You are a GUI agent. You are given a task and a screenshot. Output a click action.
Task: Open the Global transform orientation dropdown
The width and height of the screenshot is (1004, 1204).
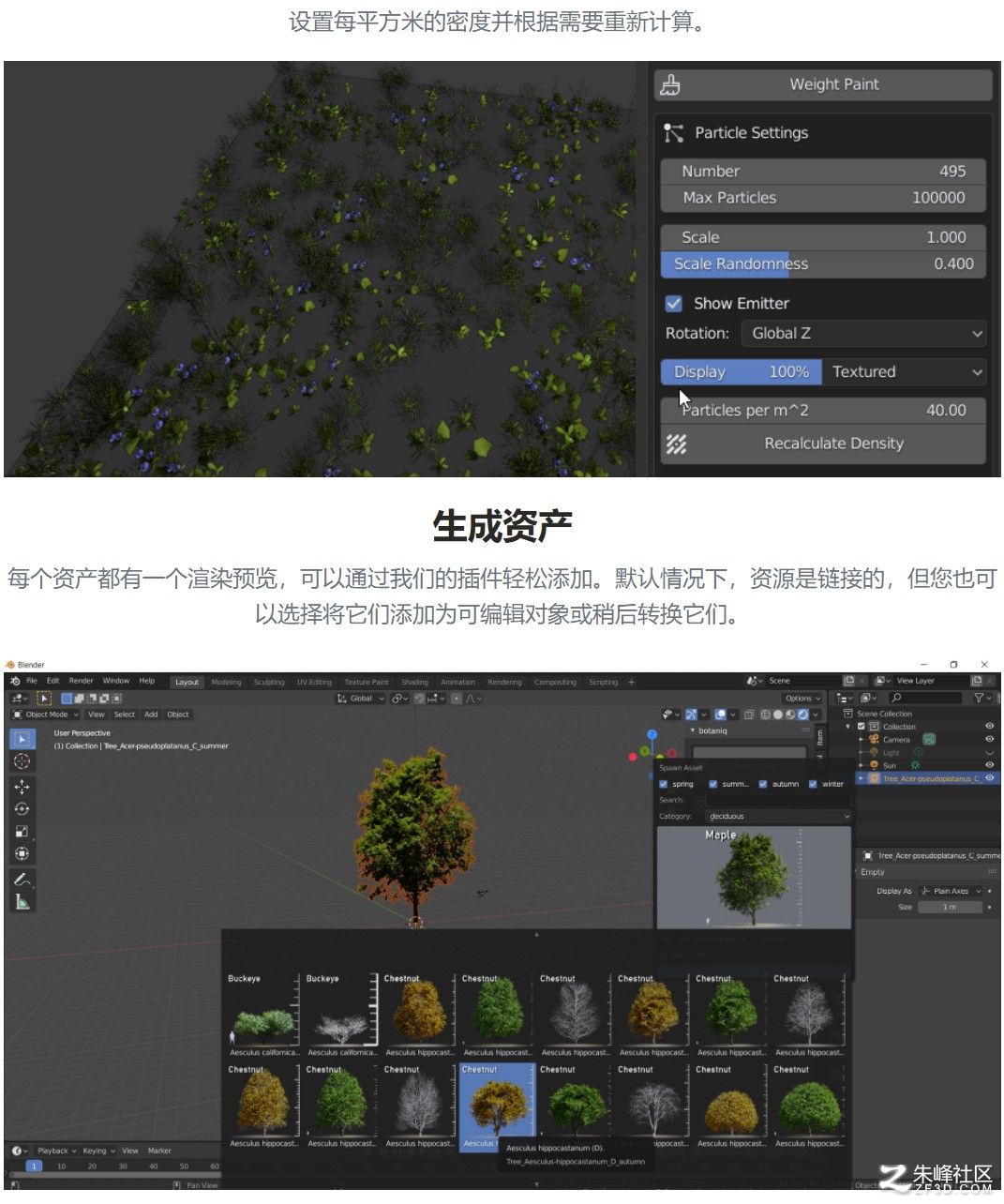[361, 699]
